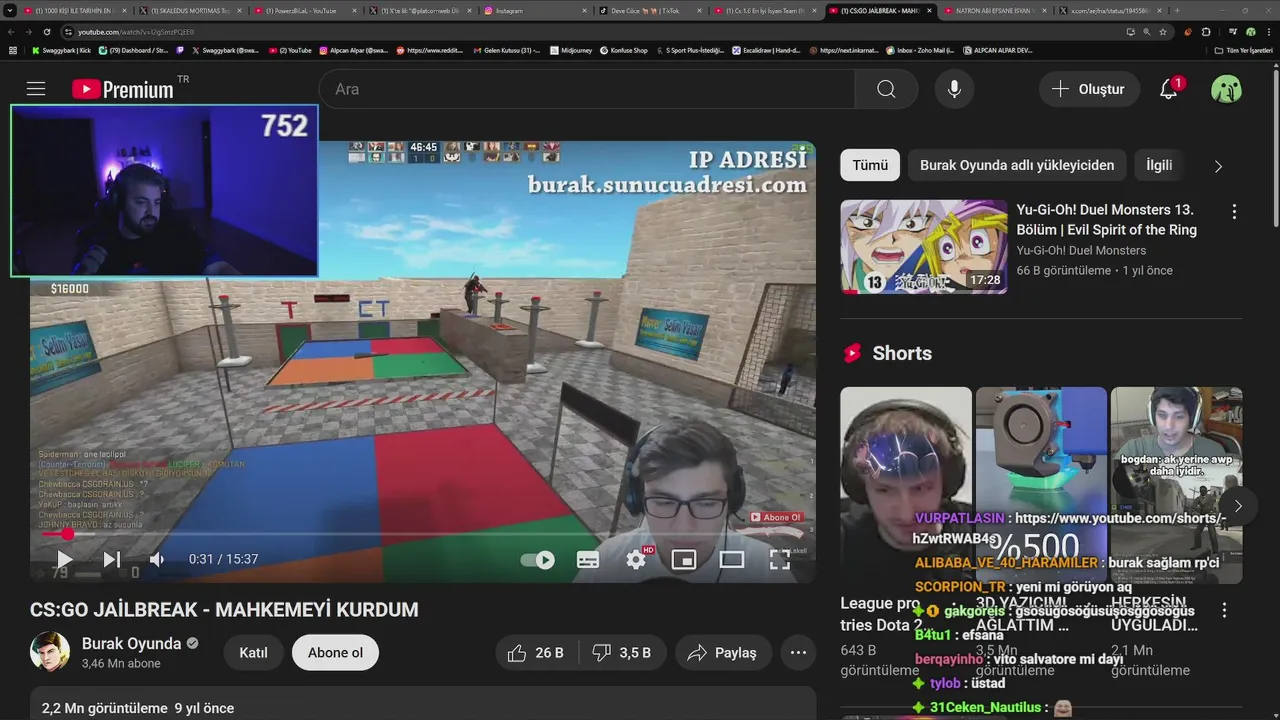The height and width of the screenshot is (720, 1280).
Task: Dislike the video with the 3,5 B button
Action: 621,652
